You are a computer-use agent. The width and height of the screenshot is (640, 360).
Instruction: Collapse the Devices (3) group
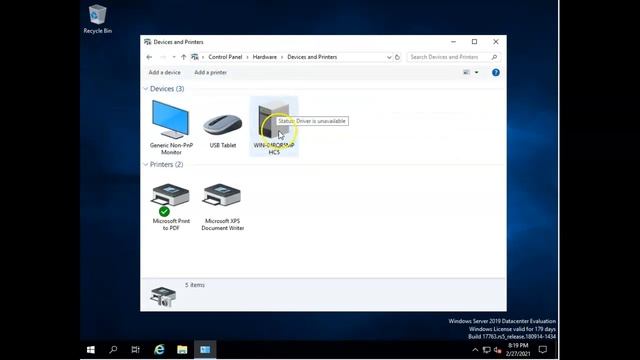tap(146, 89)
